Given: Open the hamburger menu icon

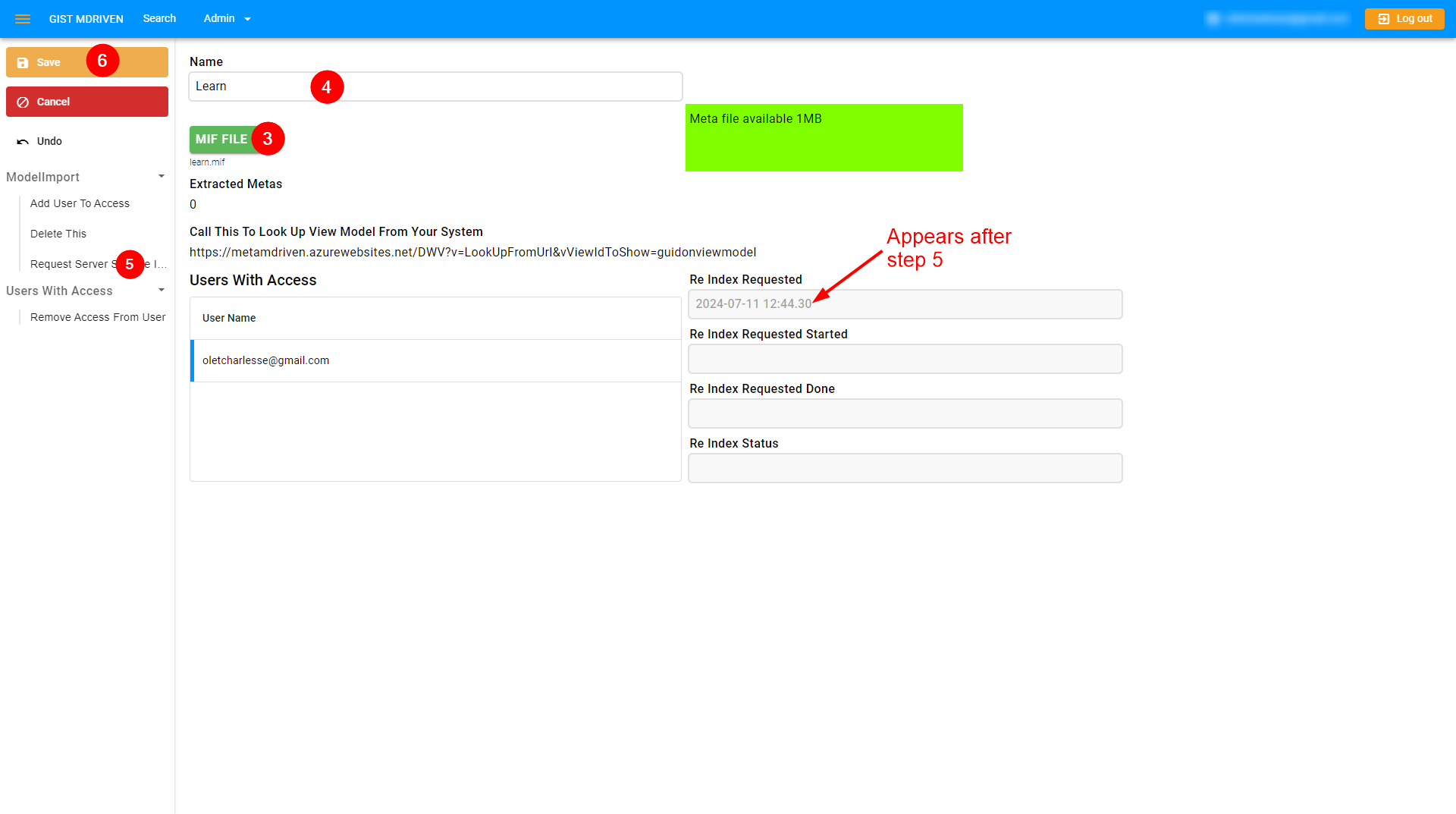Looking at the screenshot, I should [x=23, y=19].
